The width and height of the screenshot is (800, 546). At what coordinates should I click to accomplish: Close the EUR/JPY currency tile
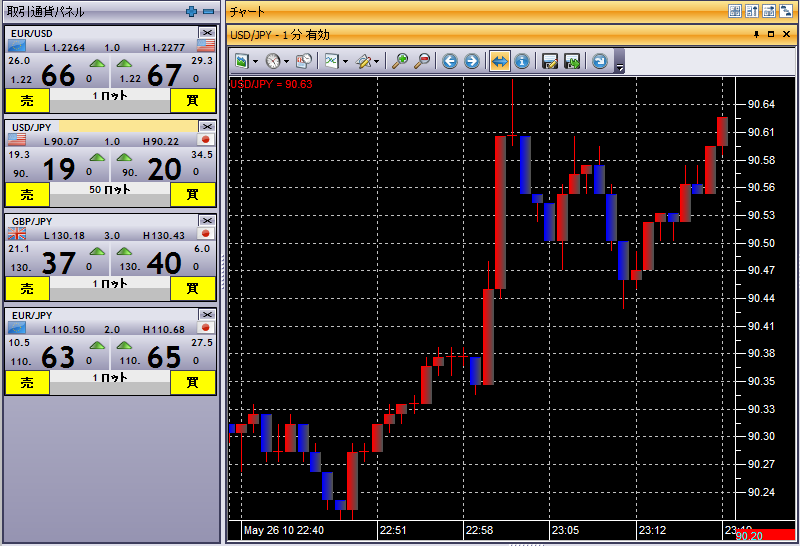point(207,314)
